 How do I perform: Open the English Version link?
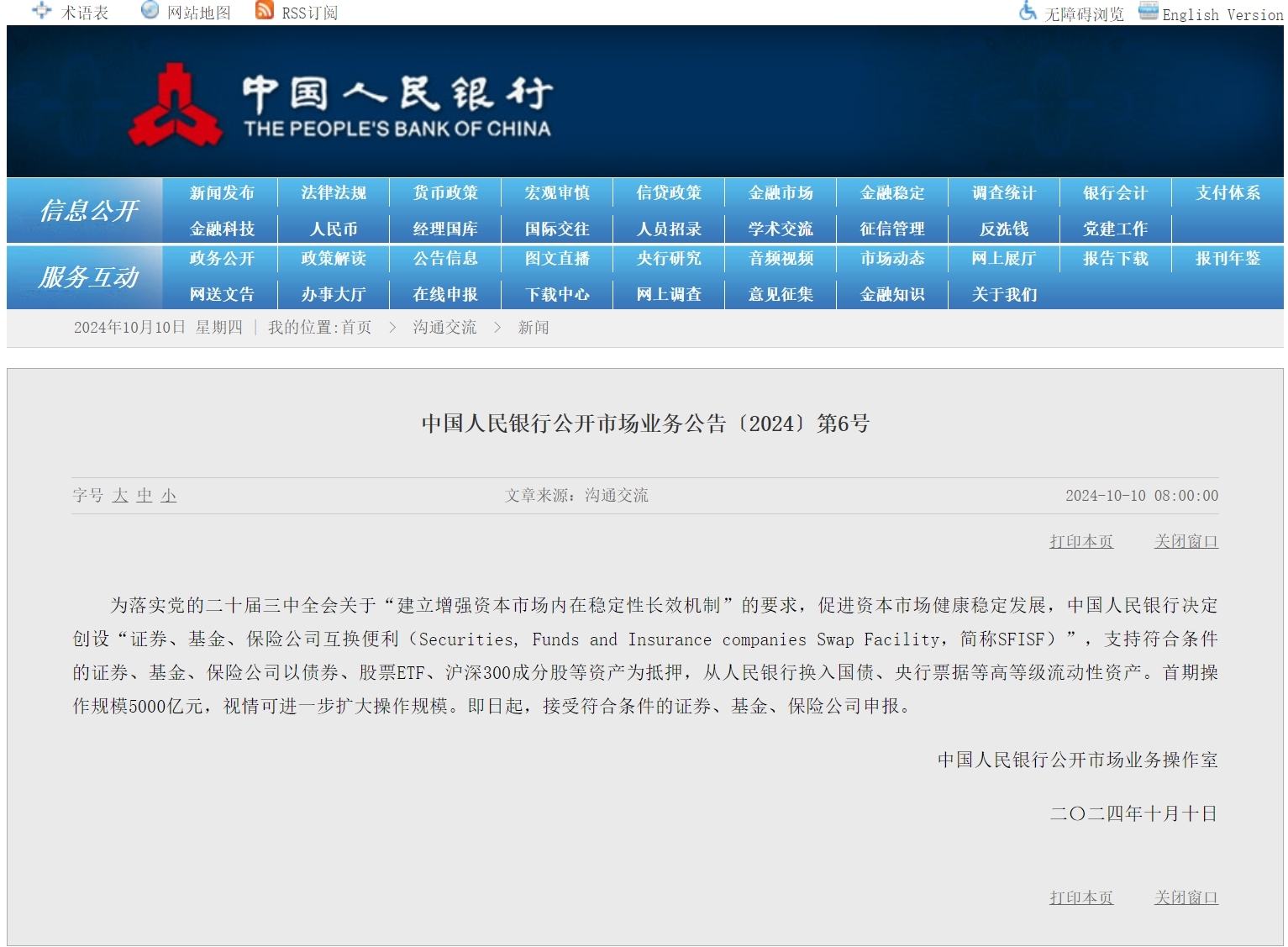[x=1222, y=14]
